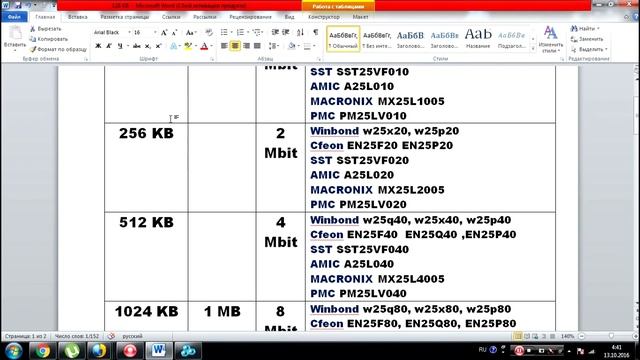Viewport: 640px width, 360px height.
Task: Cut selection with Вырезать
Action: pos(46,29)
